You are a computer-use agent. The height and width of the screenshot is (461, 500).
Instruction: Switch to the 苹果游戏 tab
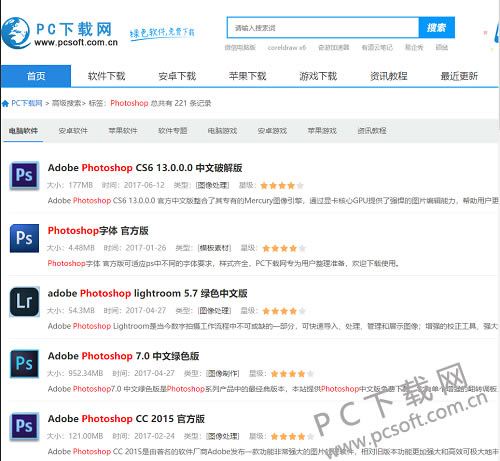click(x=322, y=131)
